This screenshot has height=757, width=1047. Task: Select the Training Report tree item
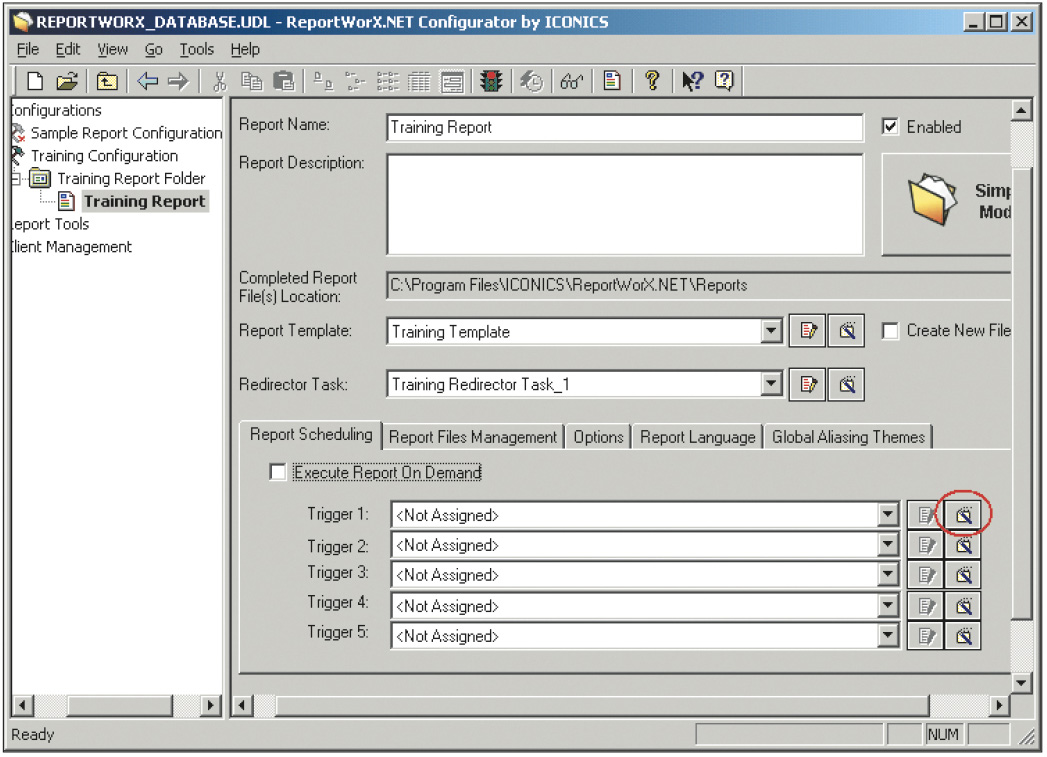[x=144, y=201]
